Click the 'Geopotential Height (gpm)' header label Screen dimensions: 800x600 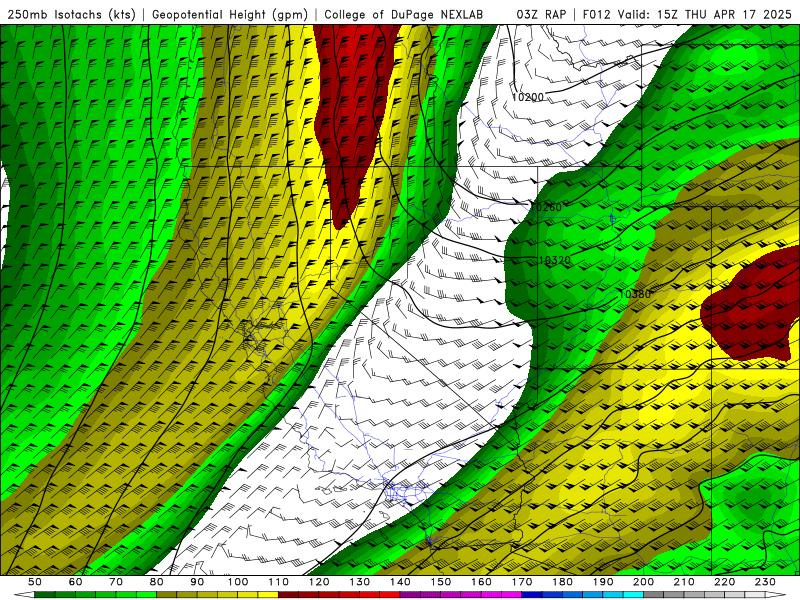click(x=230, y=14)
